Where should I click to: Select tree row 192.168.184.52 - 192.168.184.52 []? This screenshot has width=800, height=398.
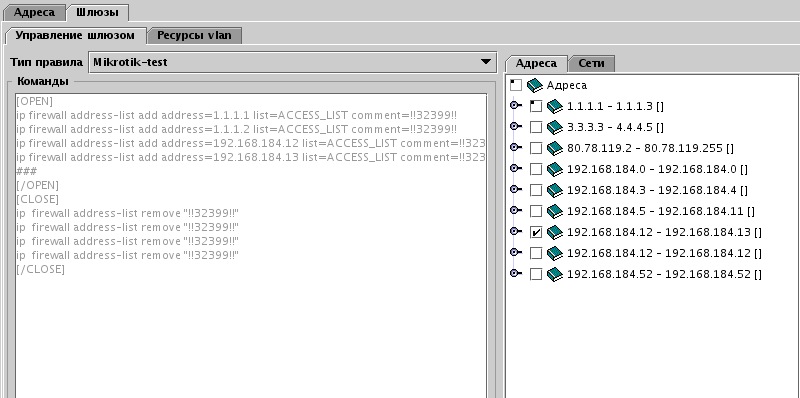click(664, 274)
